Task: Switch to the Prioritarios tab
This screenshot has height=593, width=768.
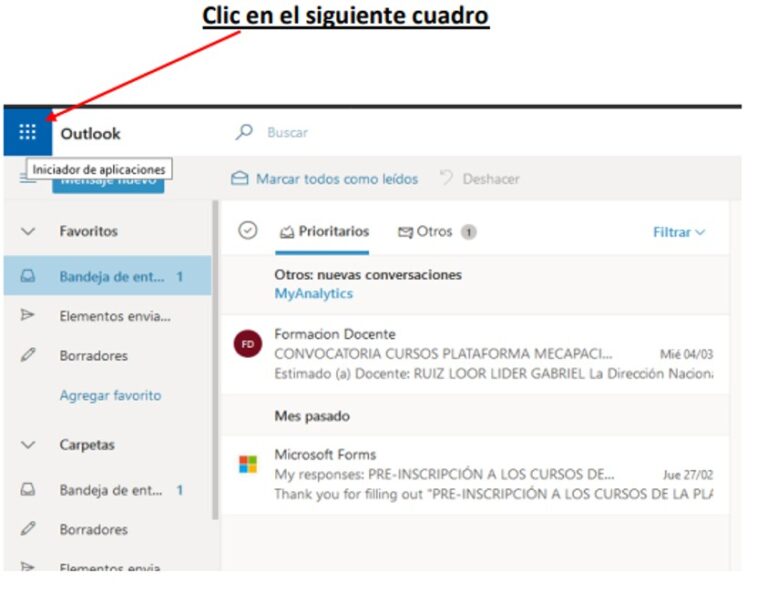Action: click(322, 232)
